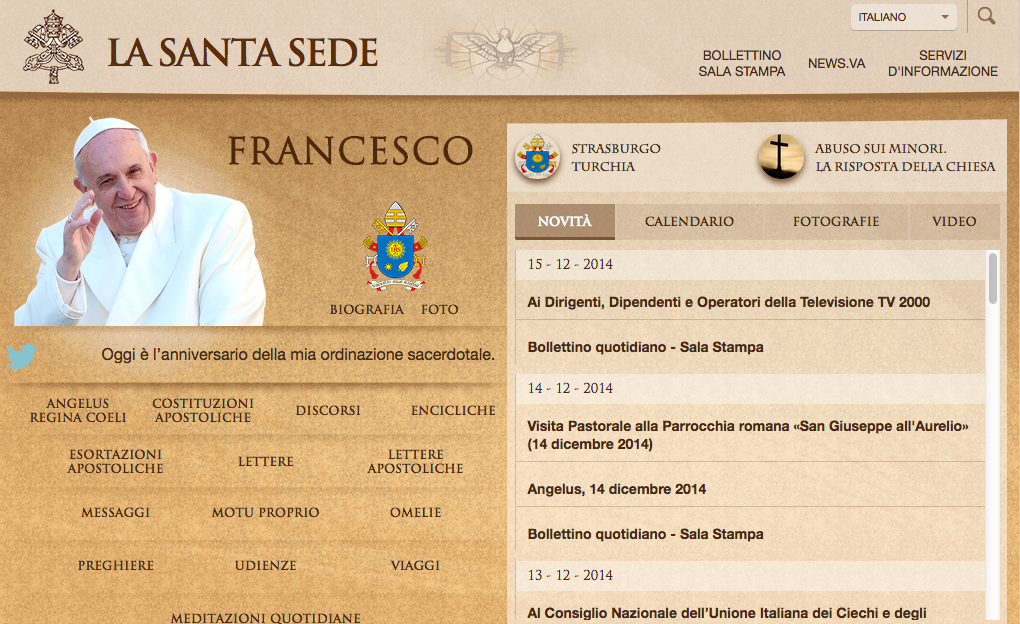Open the BIOGRAFIA link
1020x624 pixels.
pyautogui.click(x=367, y=309)
